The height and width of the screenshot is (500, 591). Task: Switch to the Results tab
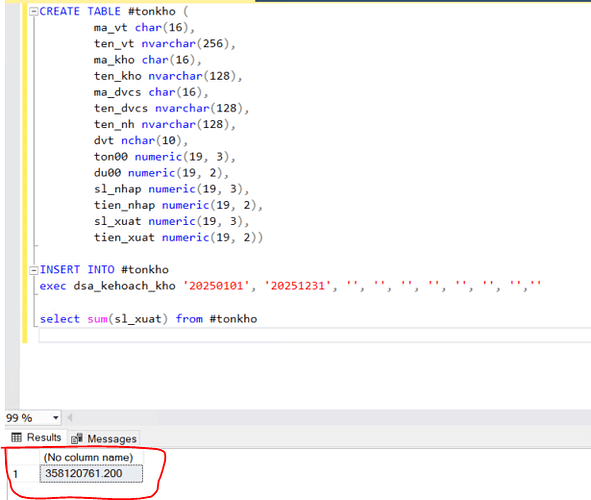click(x=37, y=437)
